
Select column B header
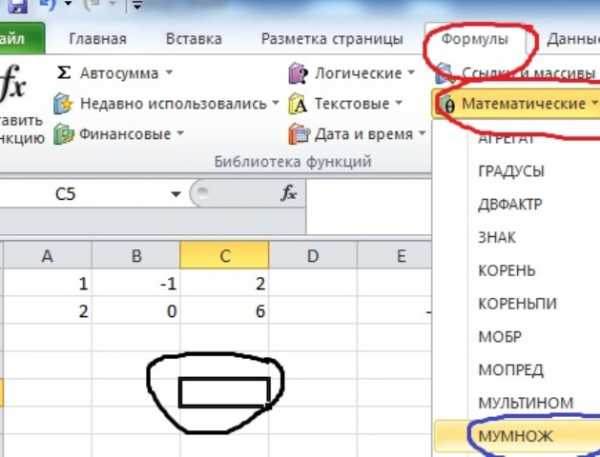point(136,256)
